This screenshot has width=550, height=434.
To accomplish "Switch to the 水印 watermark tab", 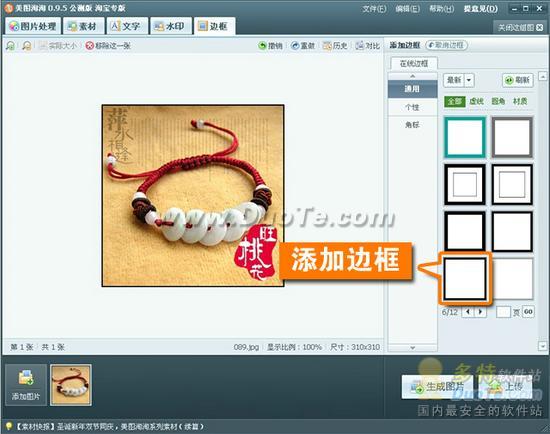I will click(171, 26).
